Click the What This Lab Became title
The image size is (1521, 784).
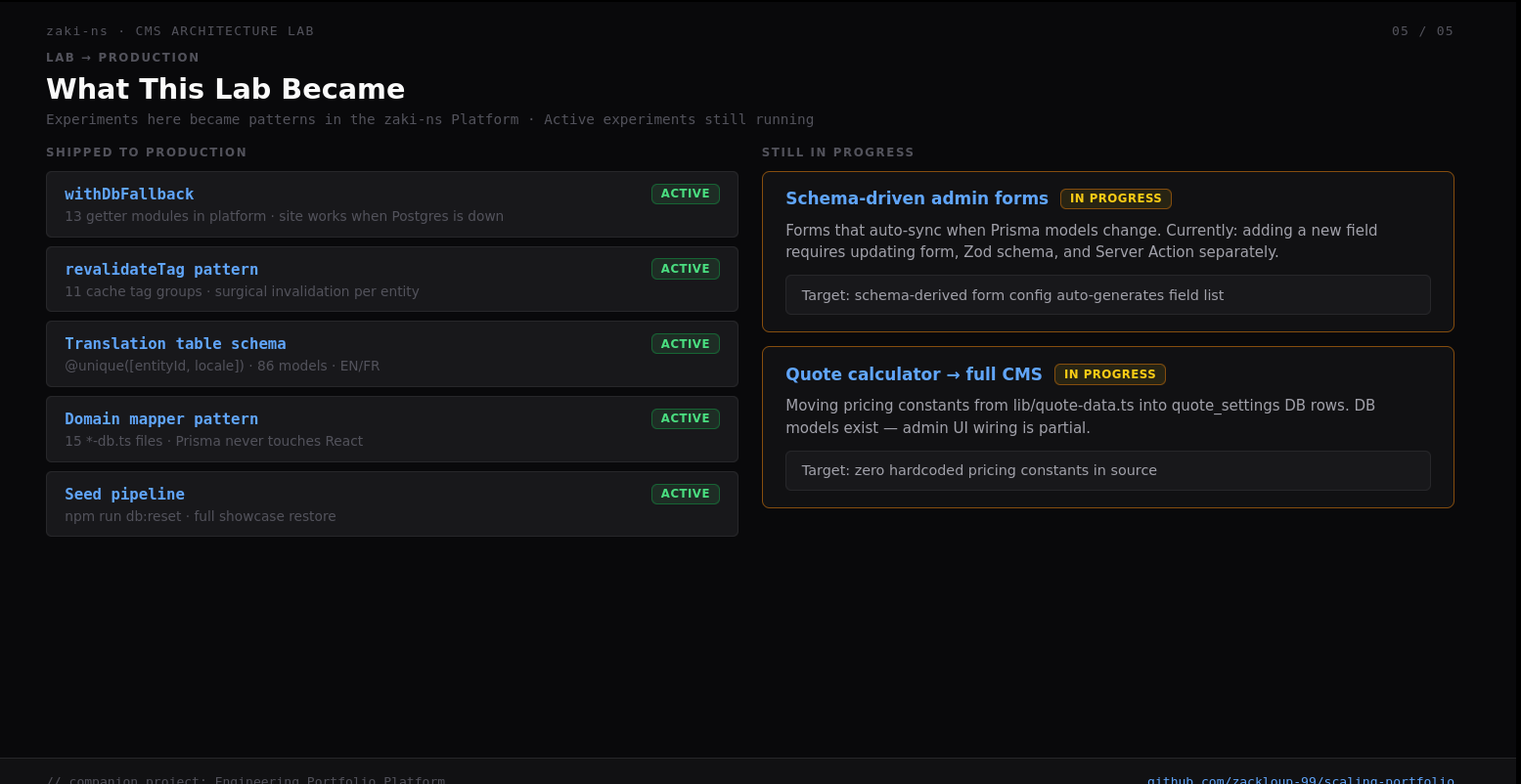coord(225,89)
